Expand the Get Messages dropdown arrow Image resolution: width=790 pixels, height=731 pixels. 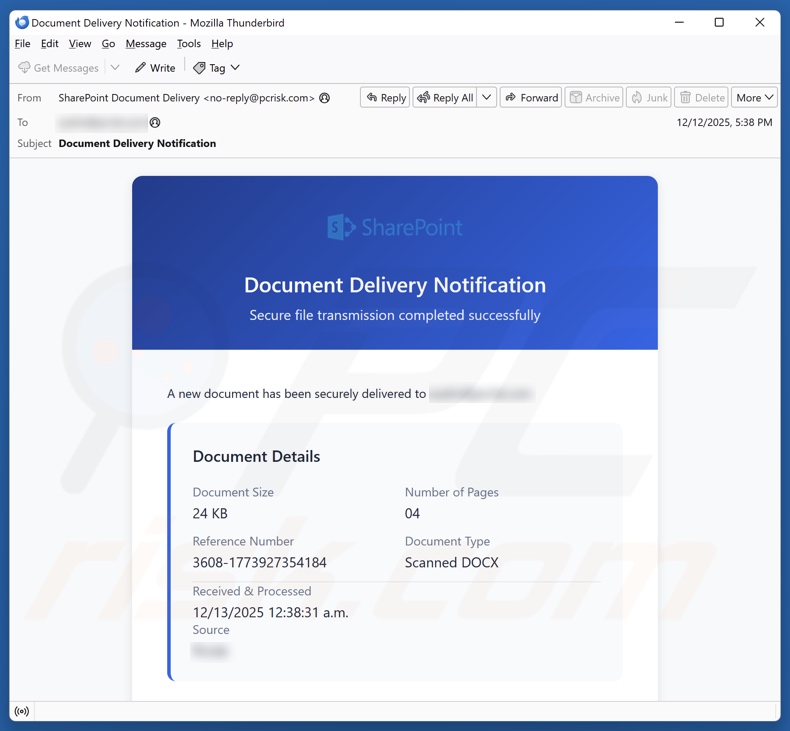(115, 68)
